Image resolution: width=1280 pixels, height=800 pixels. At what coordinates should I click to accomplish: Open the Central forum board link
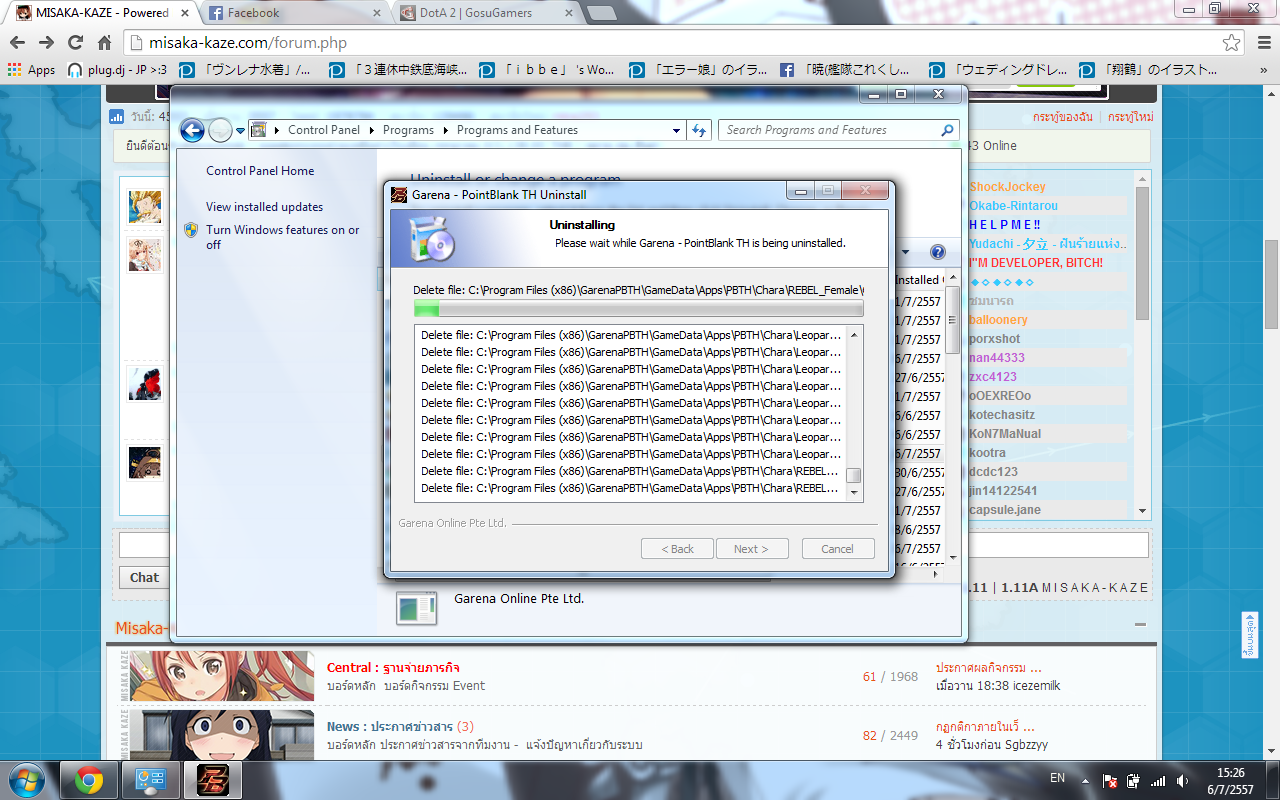pyautogui.click(x=393, y=667)
